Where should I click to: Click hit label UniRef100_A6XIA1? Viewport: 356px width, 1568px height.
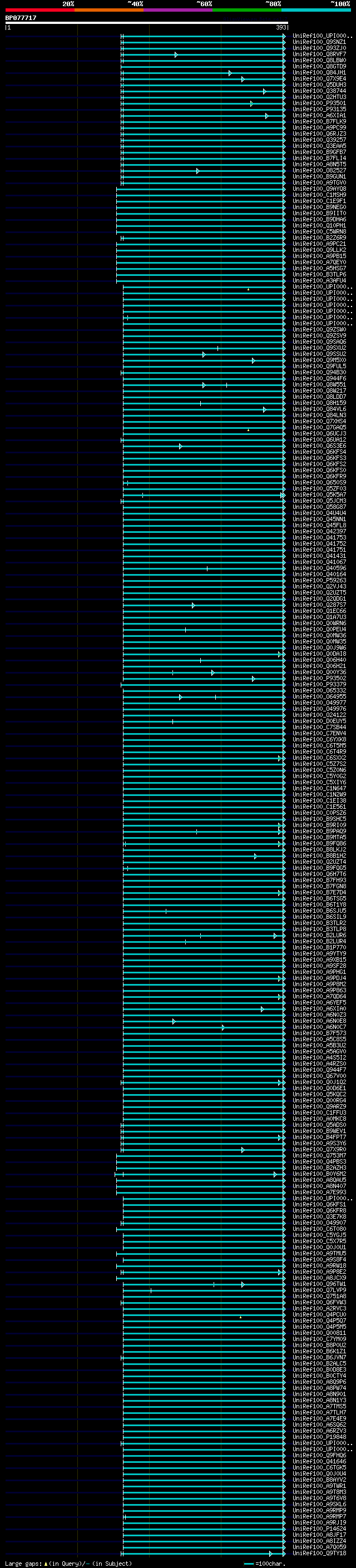pos(319,116)
